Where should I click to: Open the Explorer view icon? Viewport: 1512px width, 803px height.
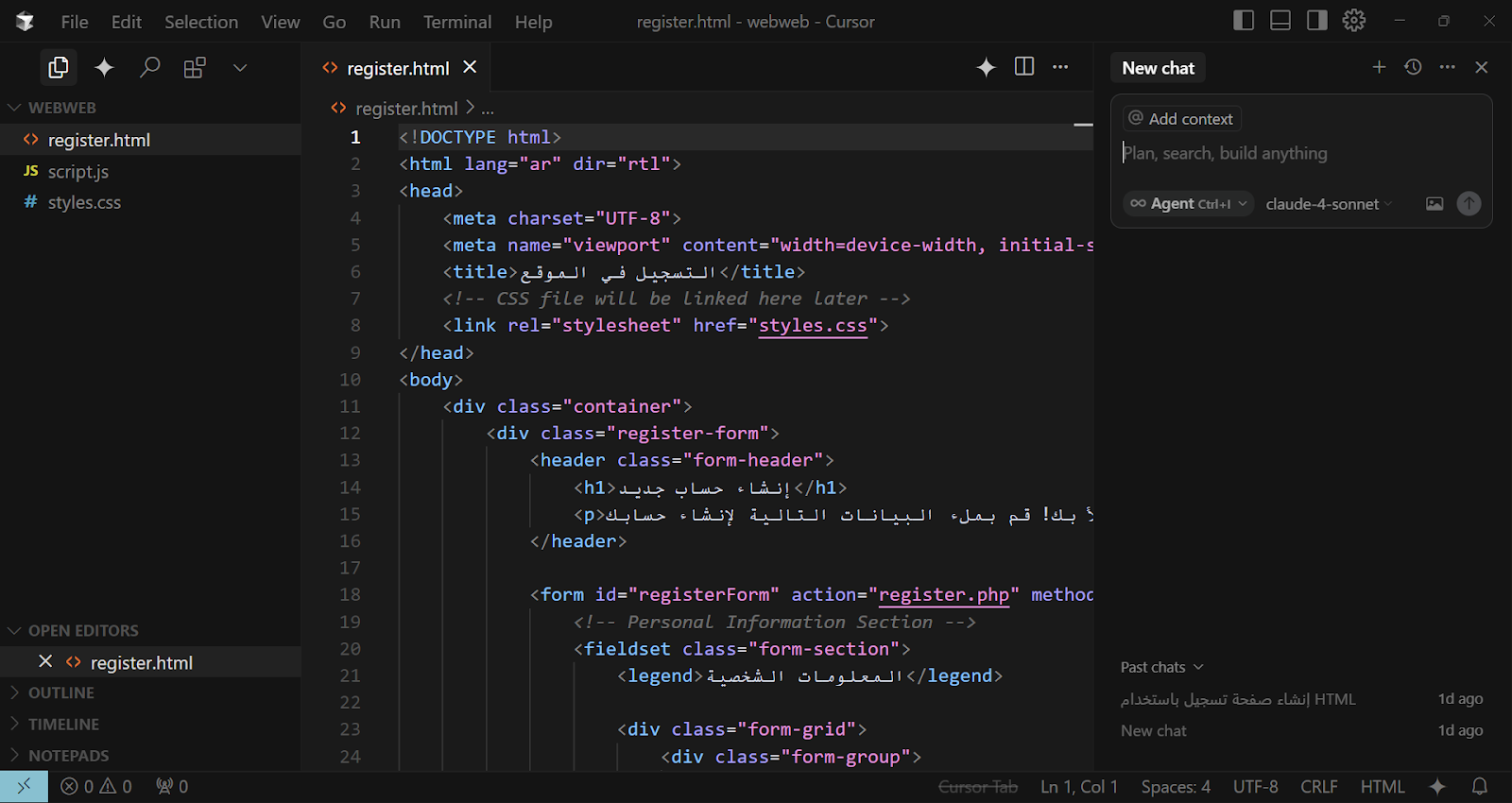coord(59,67)
